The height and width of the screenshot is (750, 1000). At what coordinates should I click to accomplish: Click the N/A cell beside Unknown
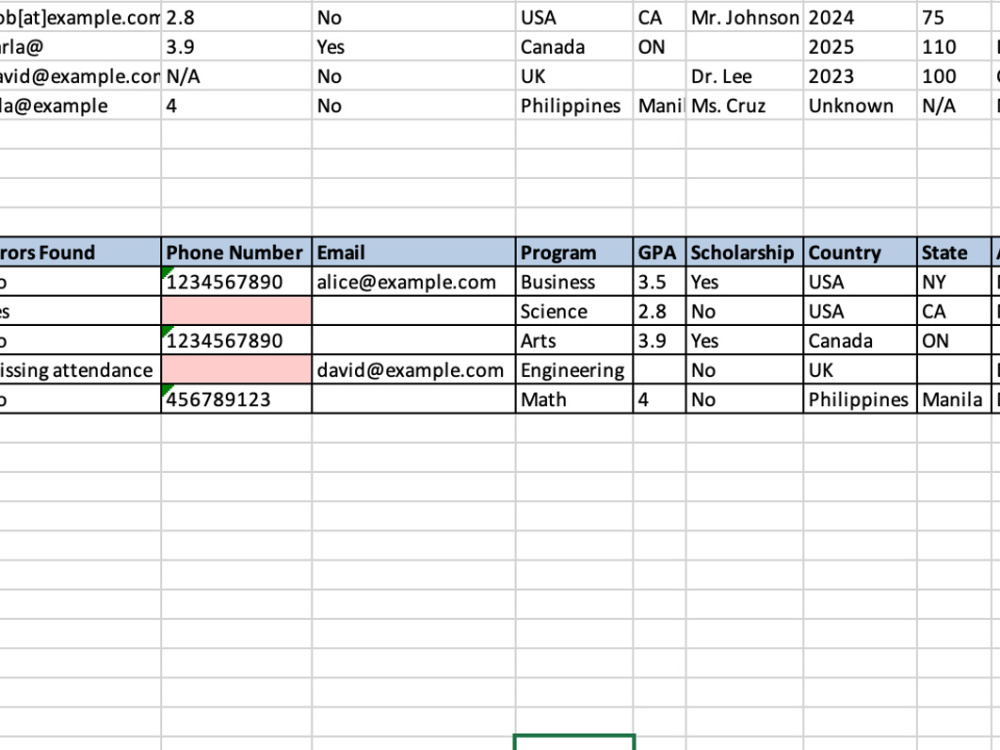[x=954, y=105]
